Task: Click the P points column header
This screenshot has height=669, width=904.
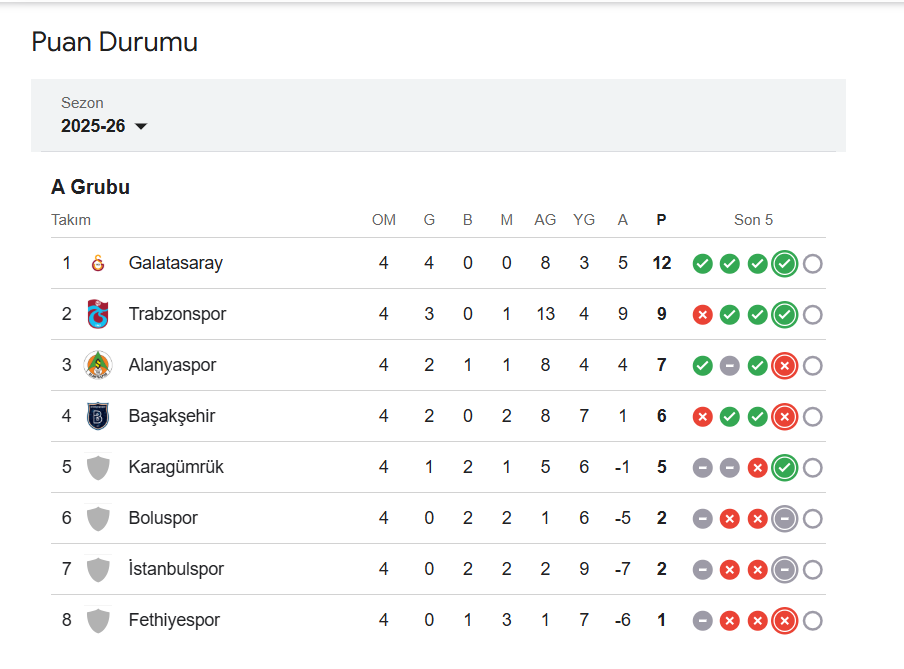Action: [x=661, y=220]
